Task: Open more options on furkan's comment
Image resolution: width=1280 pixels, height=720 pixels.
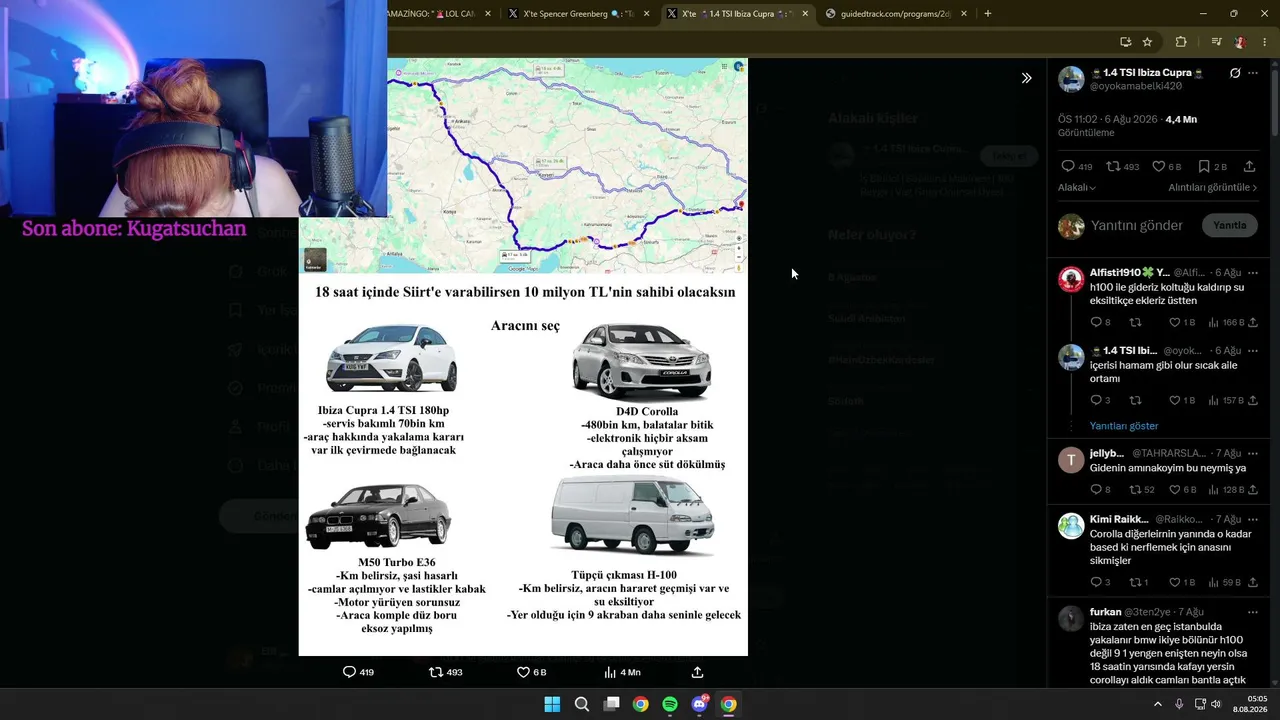Action: coord(1253,611)
